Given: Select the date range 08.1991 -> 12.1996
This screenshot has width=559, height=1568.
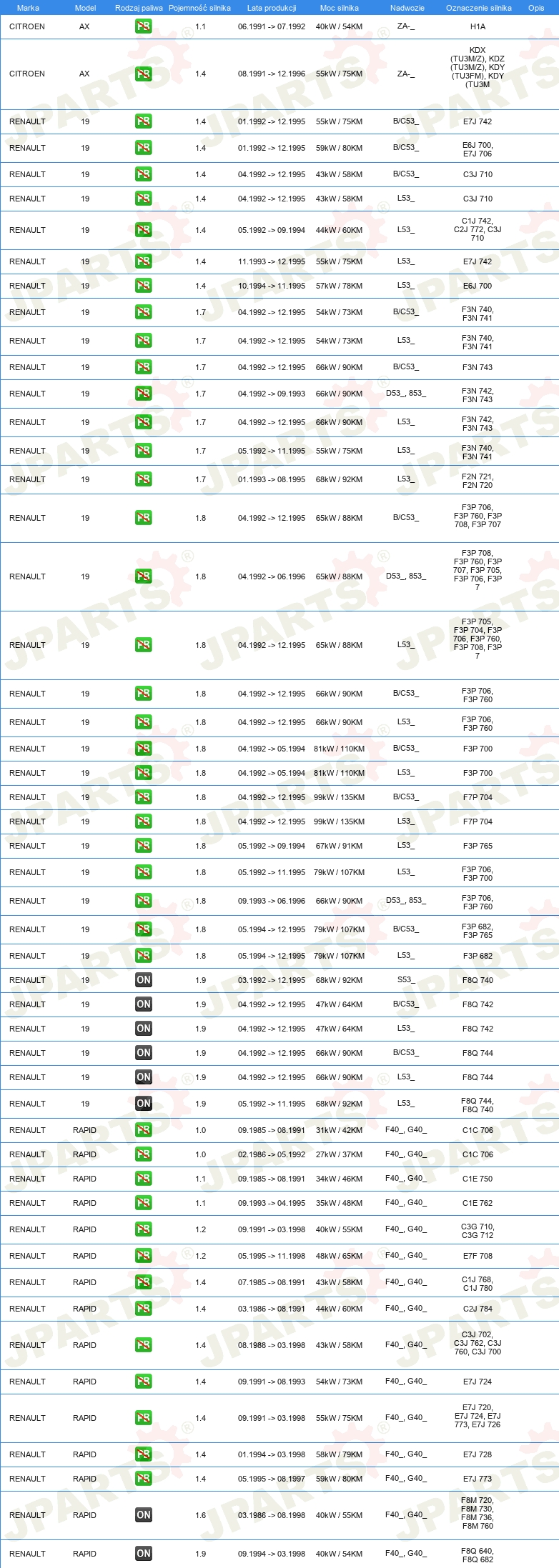Looking at the screenshot, I should [272, 74].
